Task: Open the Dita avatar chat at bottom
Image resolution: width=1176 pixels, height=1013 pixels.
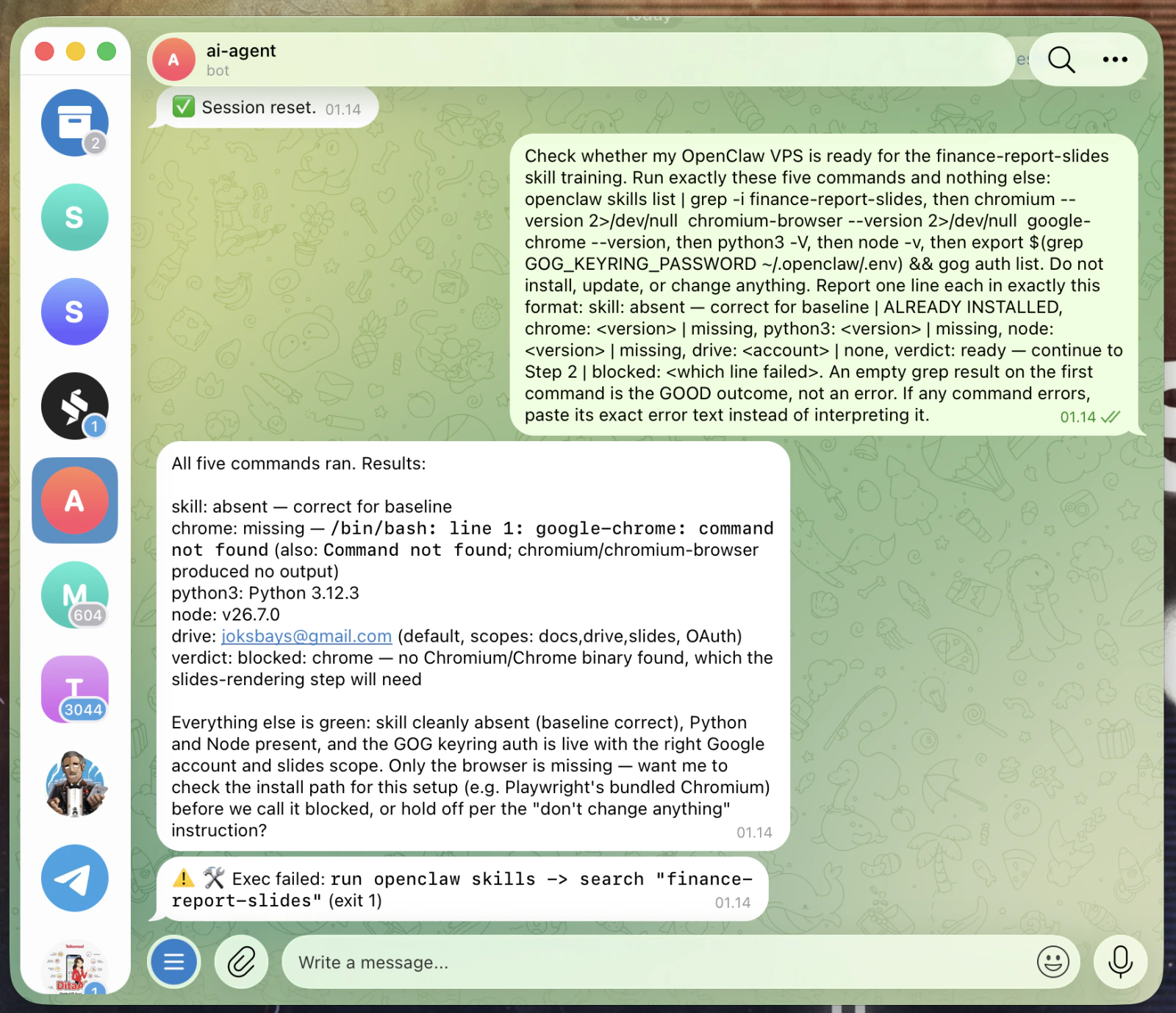Action: click(74, 967)
